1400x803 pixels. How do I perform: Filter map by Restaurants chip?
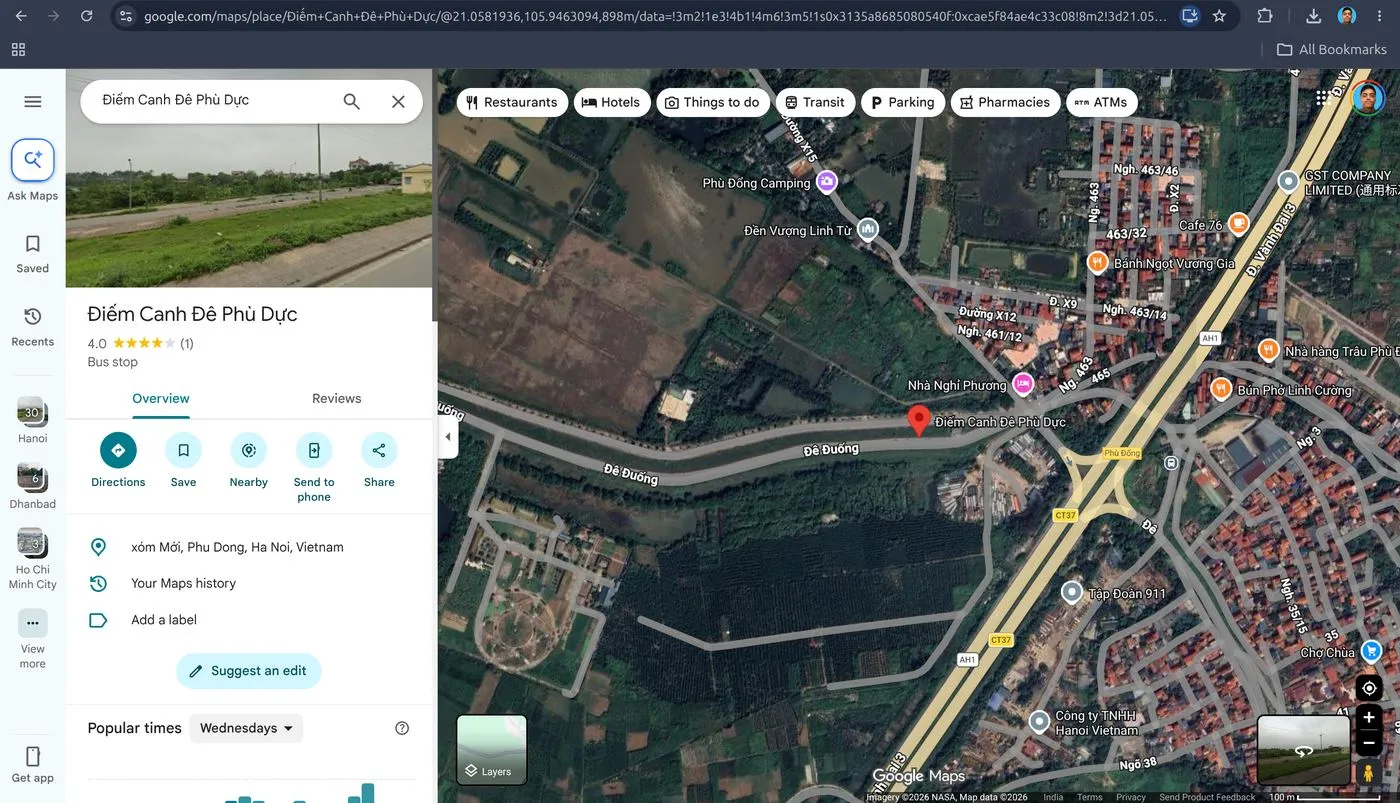point(513,102)
